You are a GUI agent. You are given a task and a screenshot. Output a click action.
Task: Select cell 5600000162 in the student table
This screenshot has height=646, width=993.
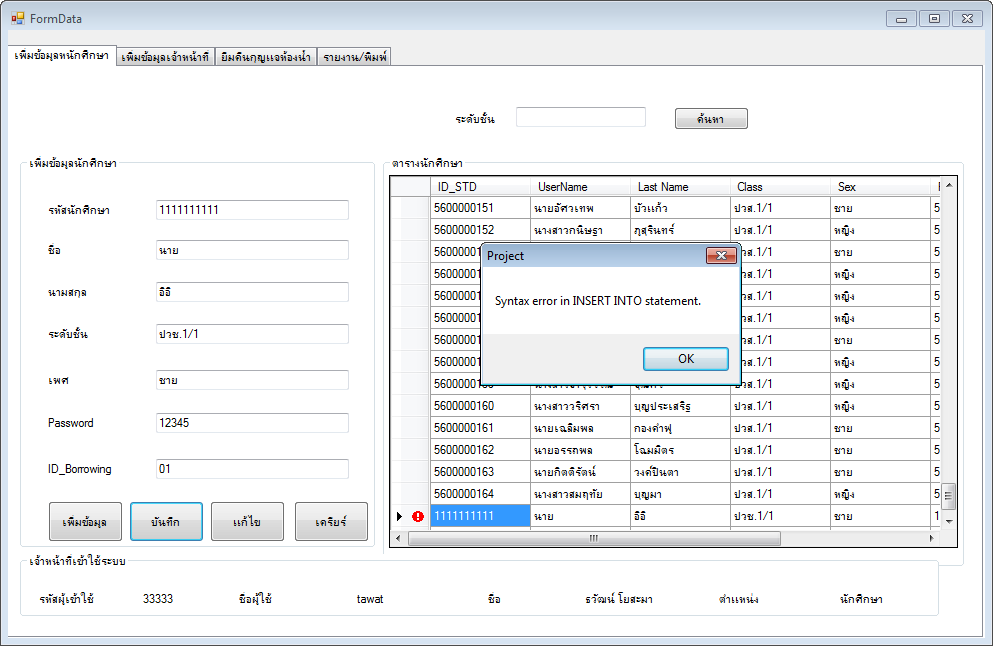481,450
